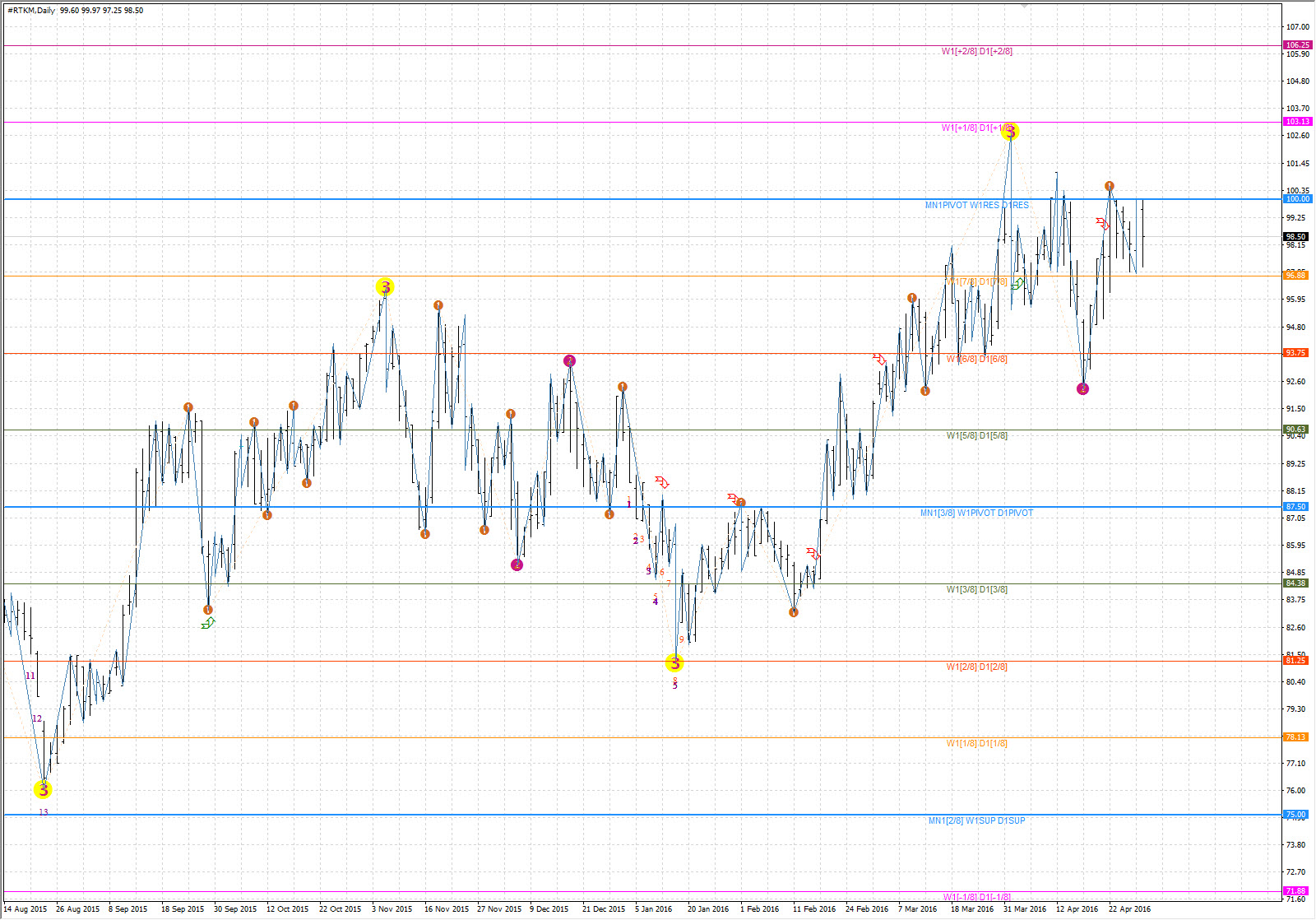Select the MN1[3/8] W1PIVOT D1PIVOT label
This screenshot has width=1316, height=920.
[976, 513]
